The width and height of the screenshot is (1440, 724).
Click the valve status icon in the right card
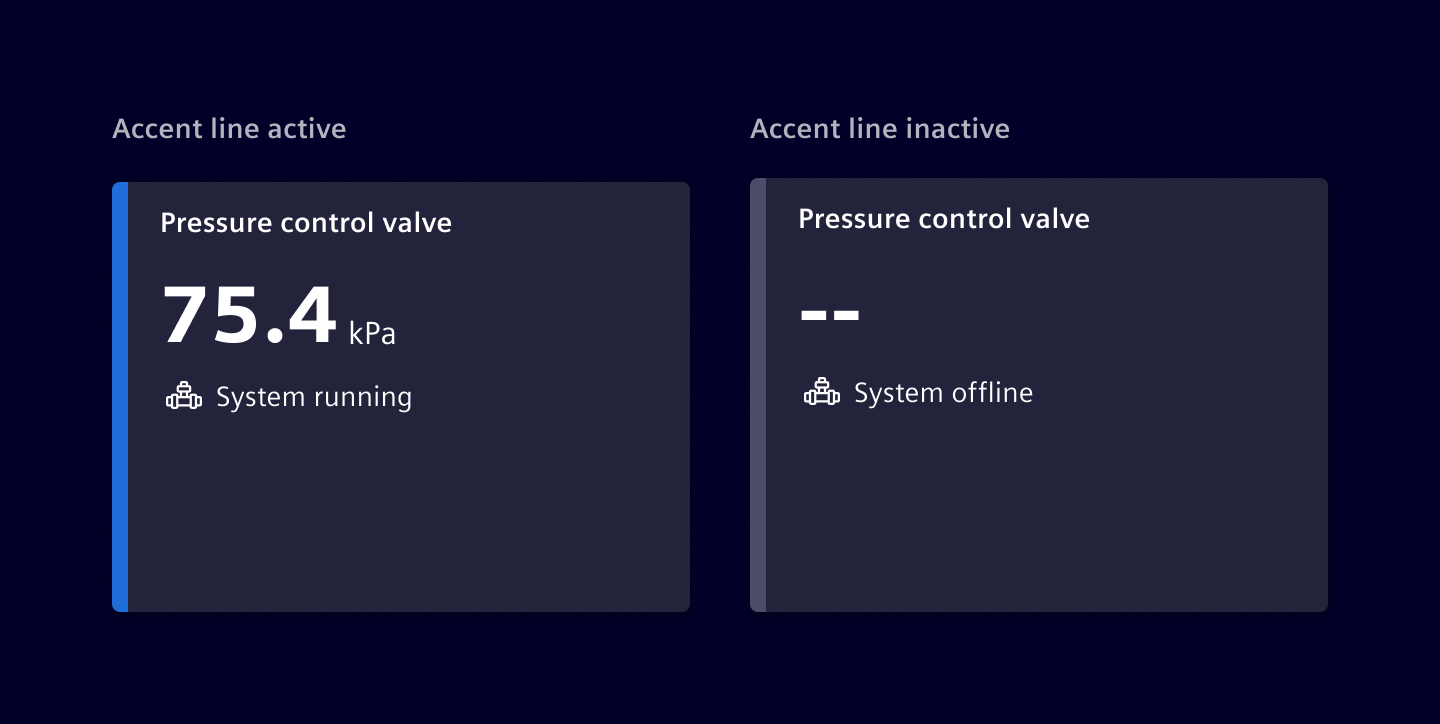tap(822, 391)
